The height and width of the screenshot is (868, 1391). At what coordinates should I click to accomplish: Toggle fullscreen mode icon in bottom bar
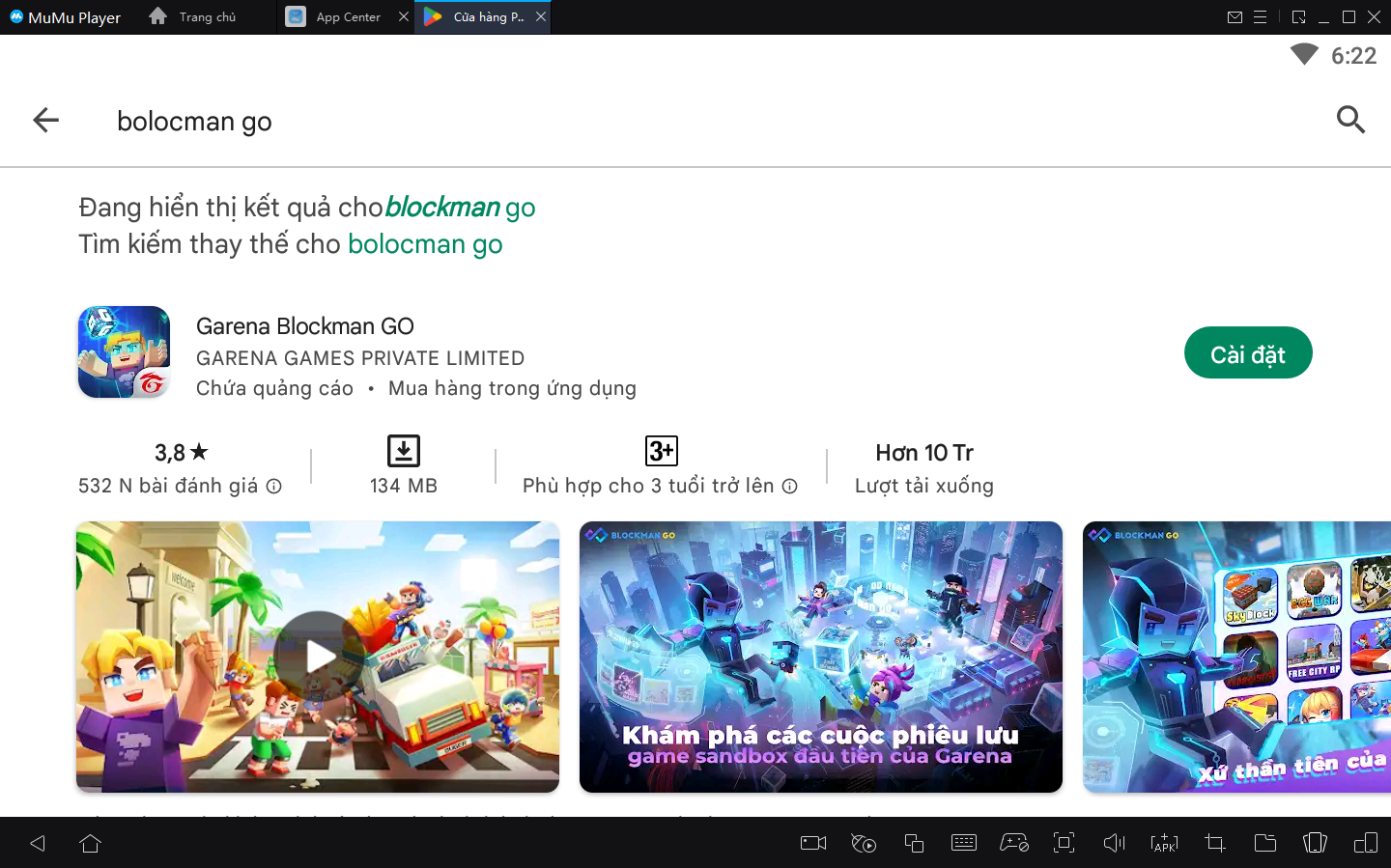1064,843
